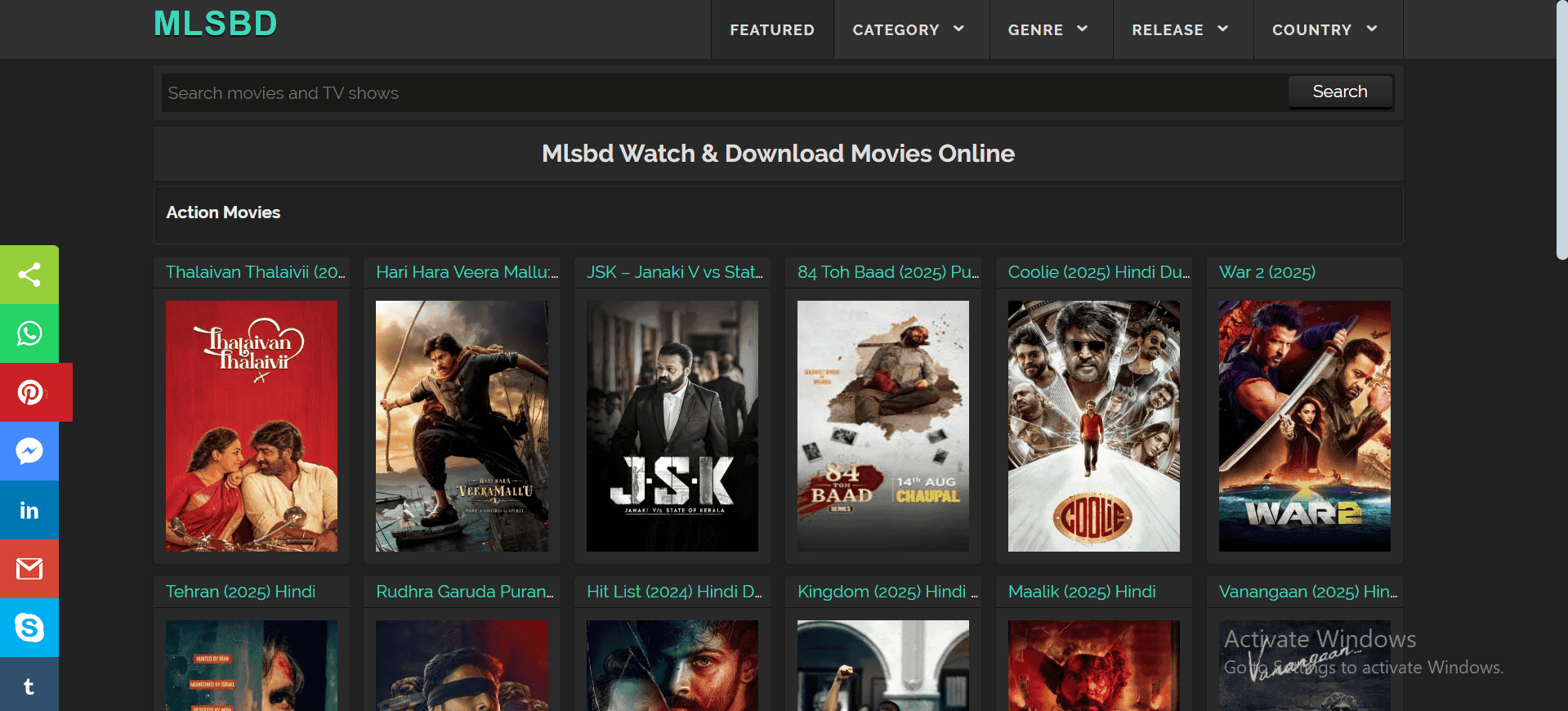The width and height of the screenshot is (1568, 711).
Task: Pin page using Pinterest icon
Action: coord(31,392)
